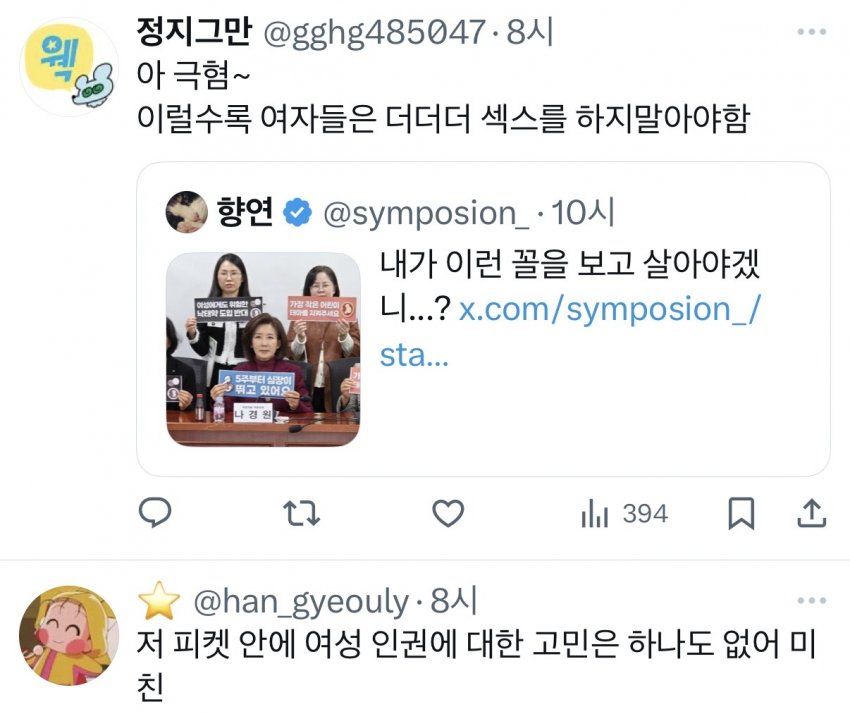The width and height of the screenshot is (850, 713).
Task: Retweet the first tweet
Action: coord(301,513)
